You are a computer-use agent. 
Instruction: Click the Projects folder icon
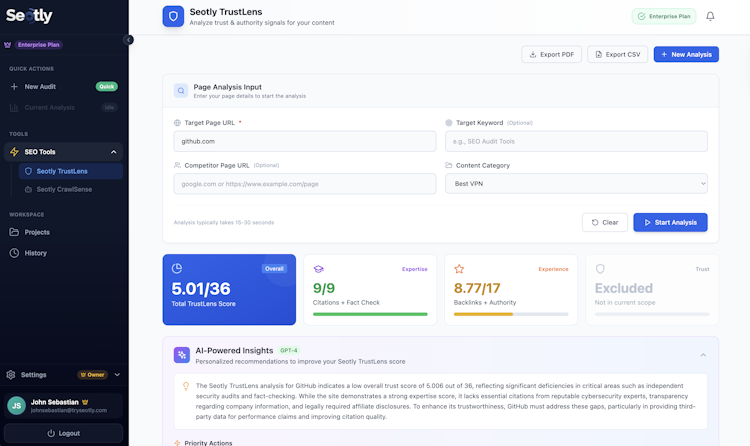point(14,232)
